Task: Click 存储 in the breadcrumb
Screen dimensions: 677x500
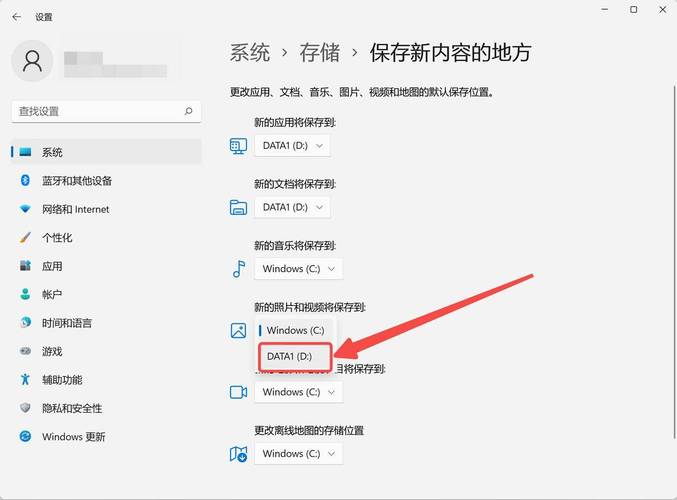Action: tap(320, 53)
